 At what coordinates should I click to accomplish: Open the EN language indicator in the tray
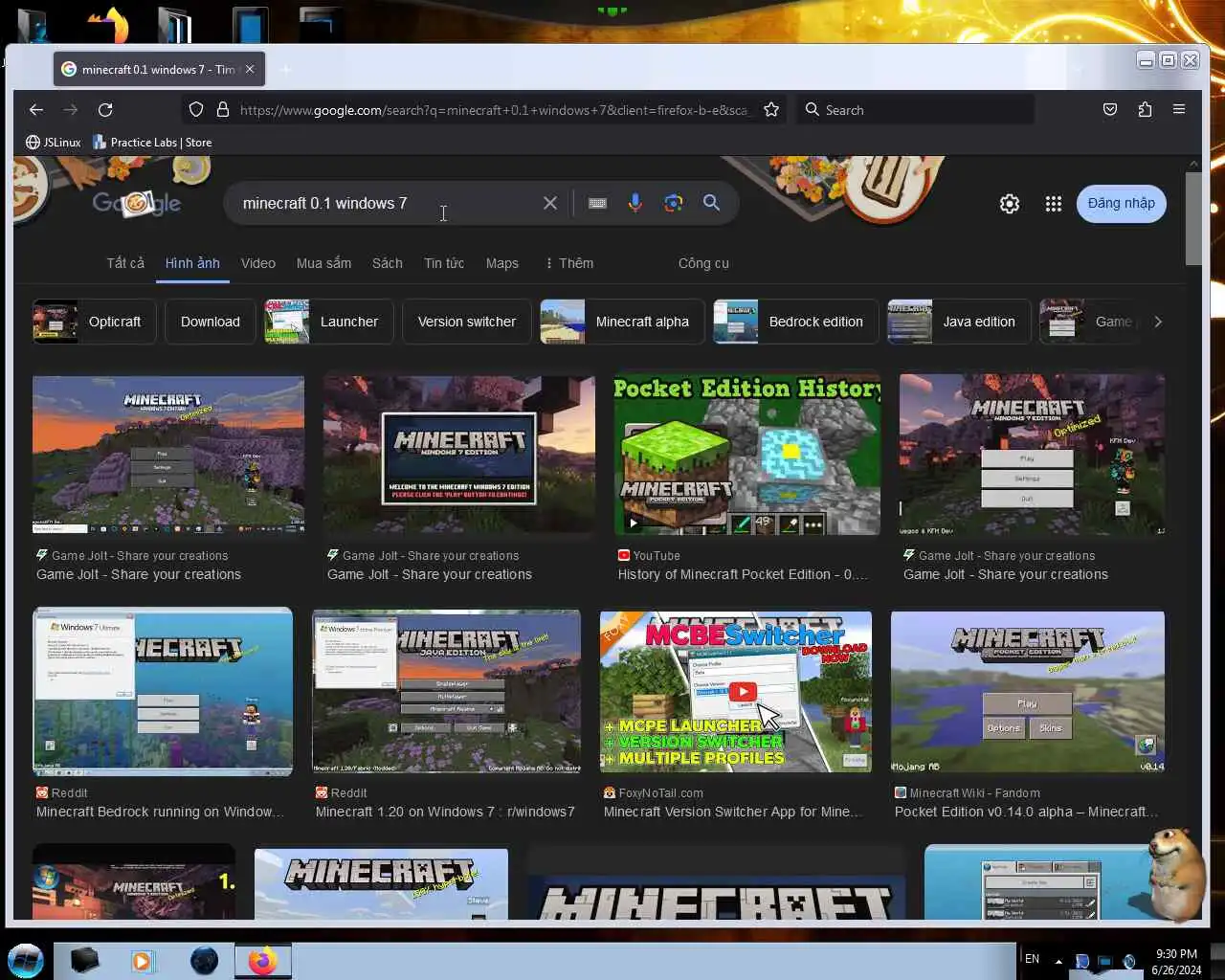1032,958
